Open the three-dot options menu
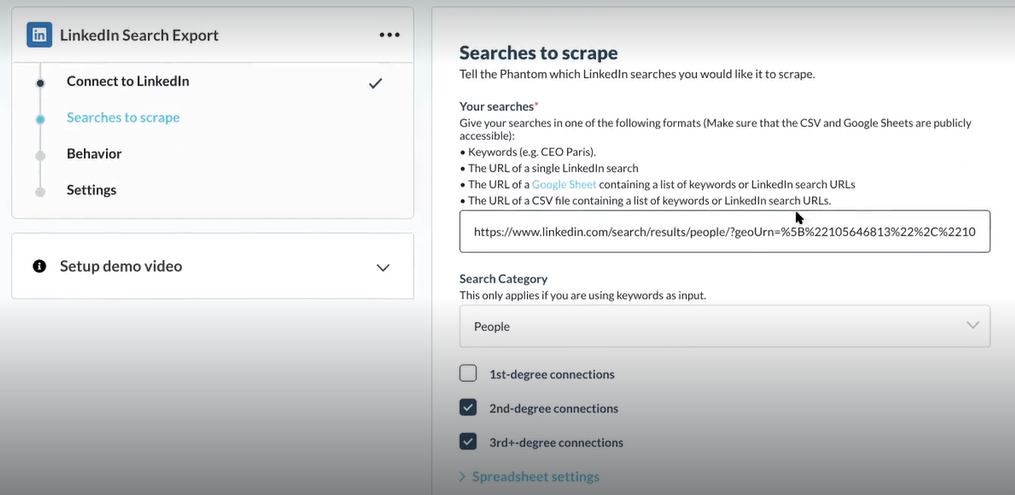This screenshot has width=1015, height=495. 389,35
